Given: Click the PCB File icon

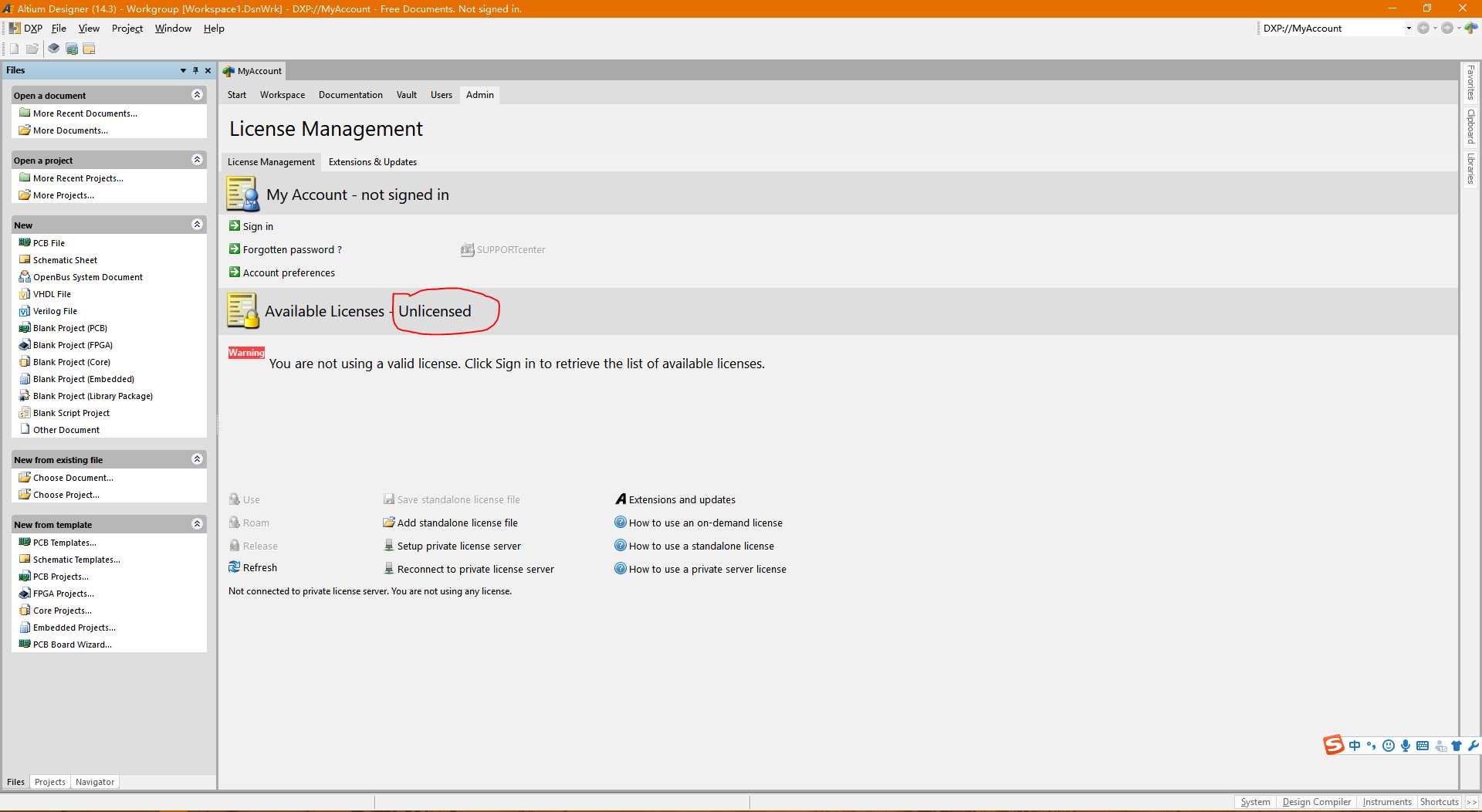Looking at the screenshot, I should coord(25,242).
